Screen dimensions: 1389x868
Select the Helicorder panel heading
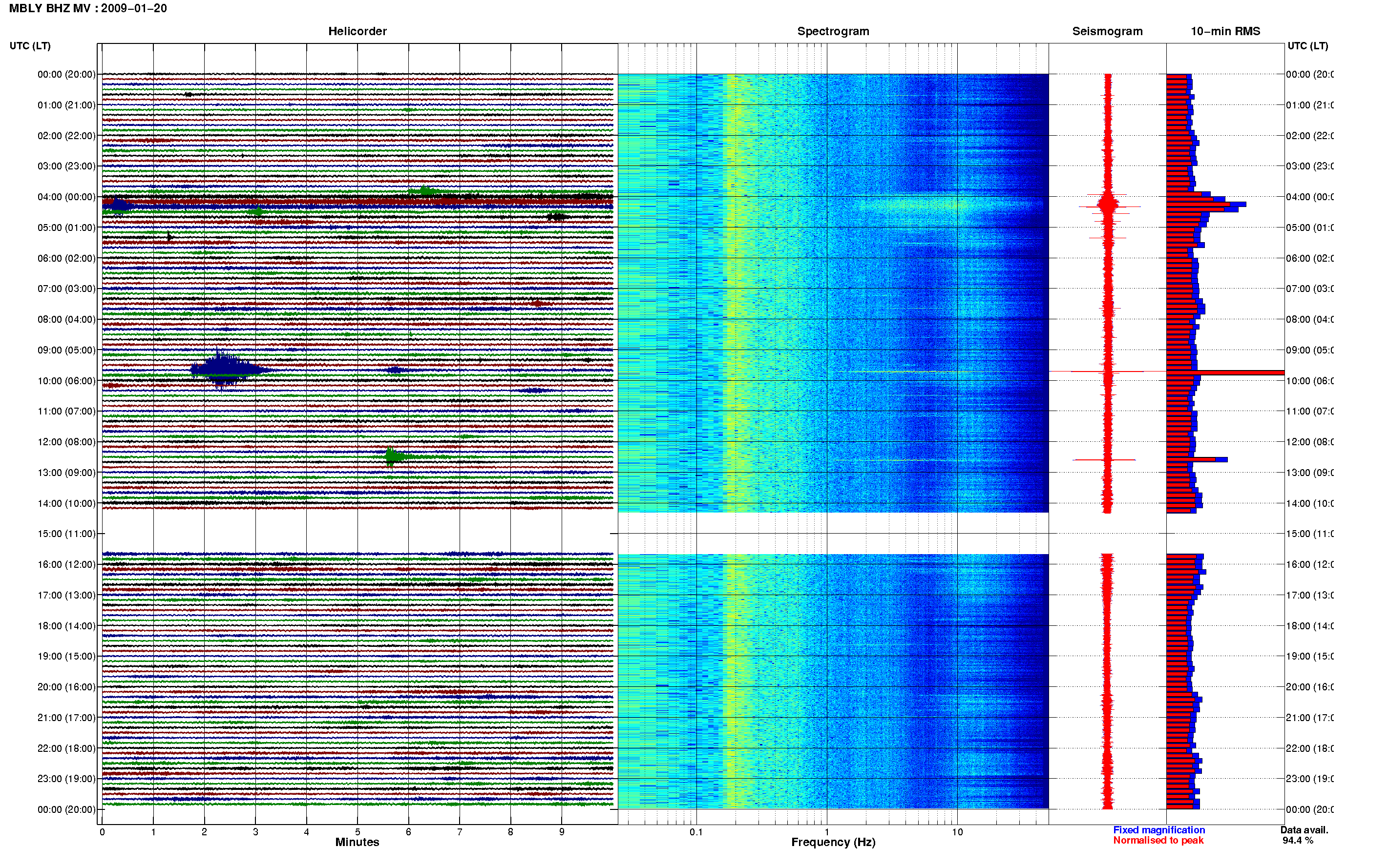click(x=357, y=32)
